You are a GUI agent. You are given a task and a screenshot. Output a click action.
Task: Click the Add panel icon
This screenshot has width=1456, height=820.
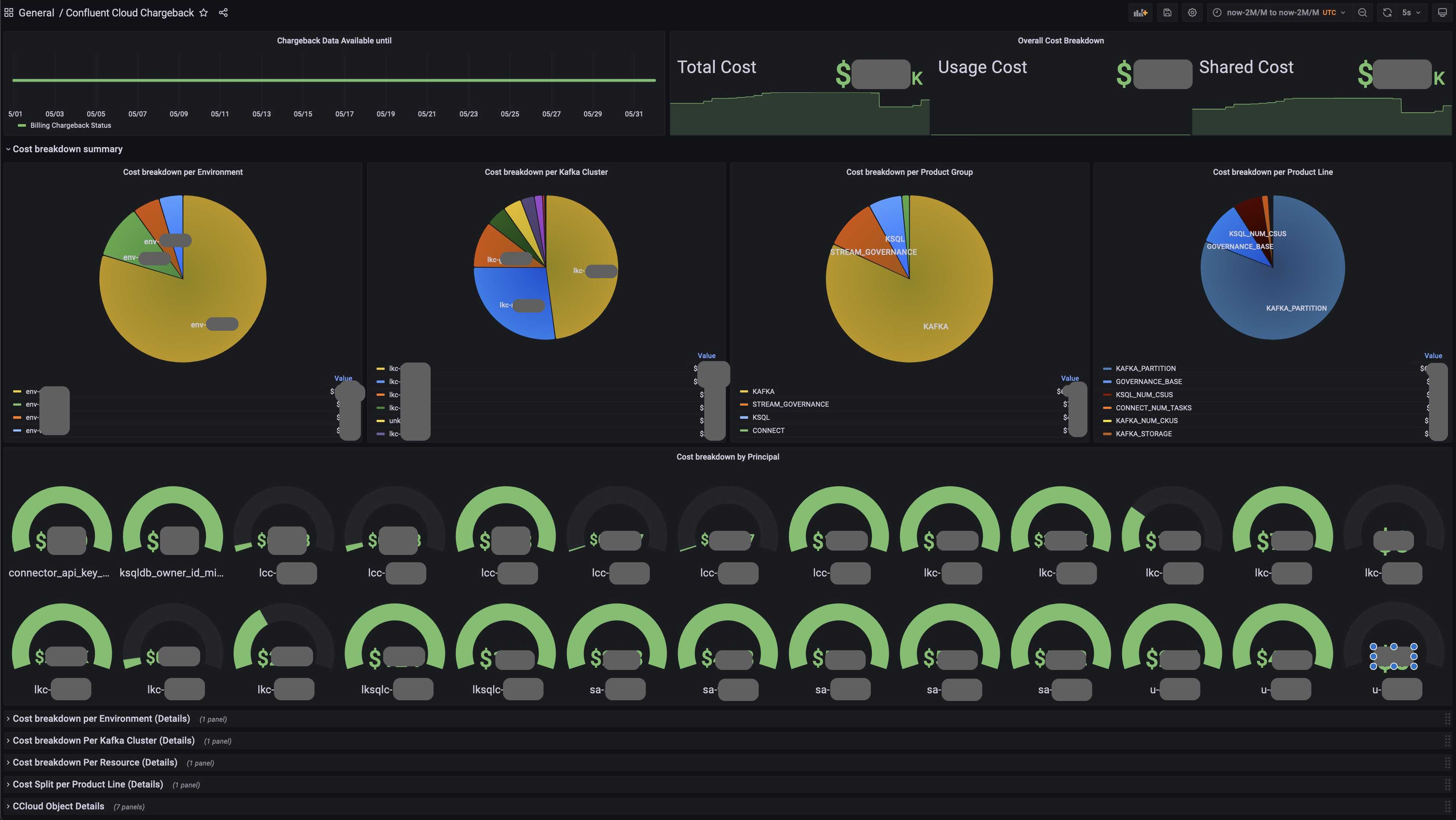click(x=1140, y=12)
